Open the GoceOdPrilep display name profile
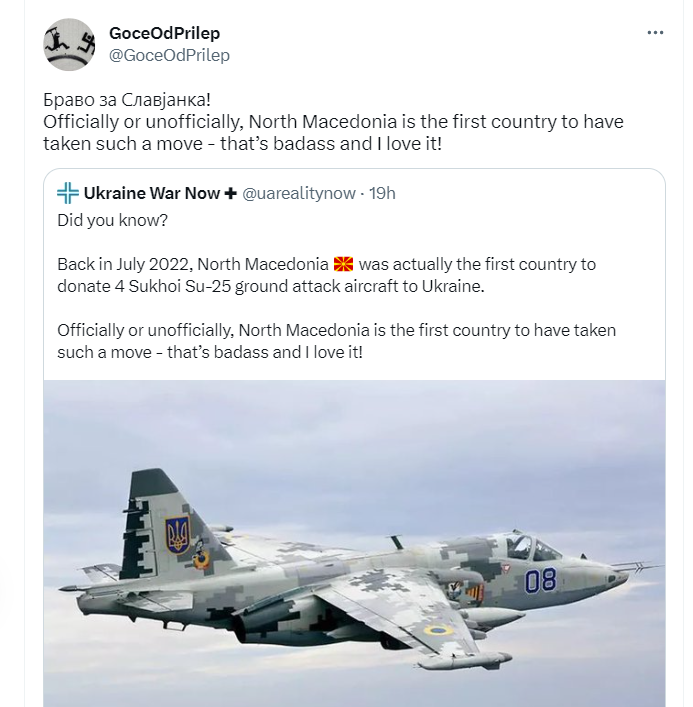The image size is (693, 707). click(165, 33)
